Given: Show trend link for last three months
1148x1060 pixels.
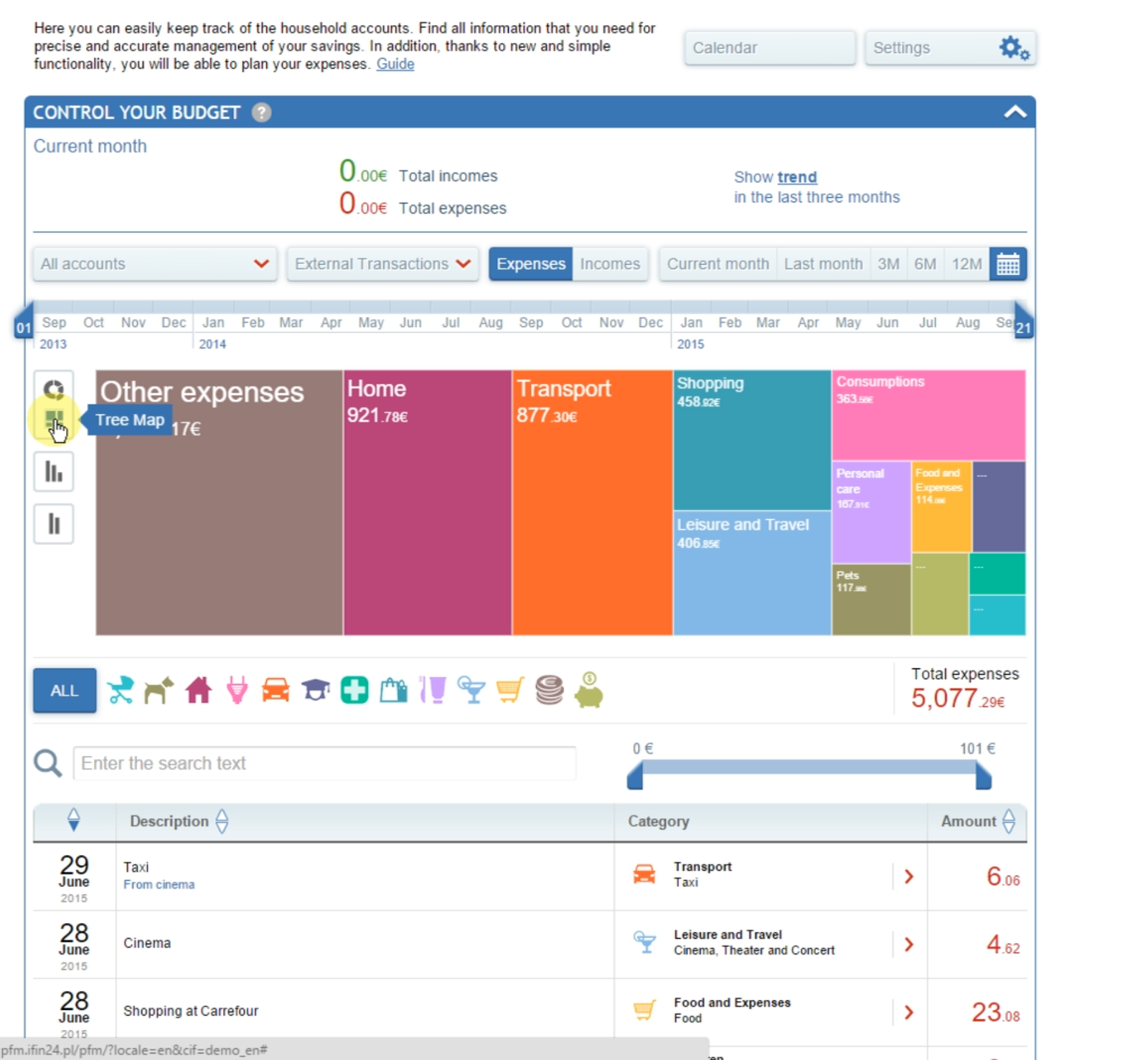Looking at the screenshot, I should 796,177.
